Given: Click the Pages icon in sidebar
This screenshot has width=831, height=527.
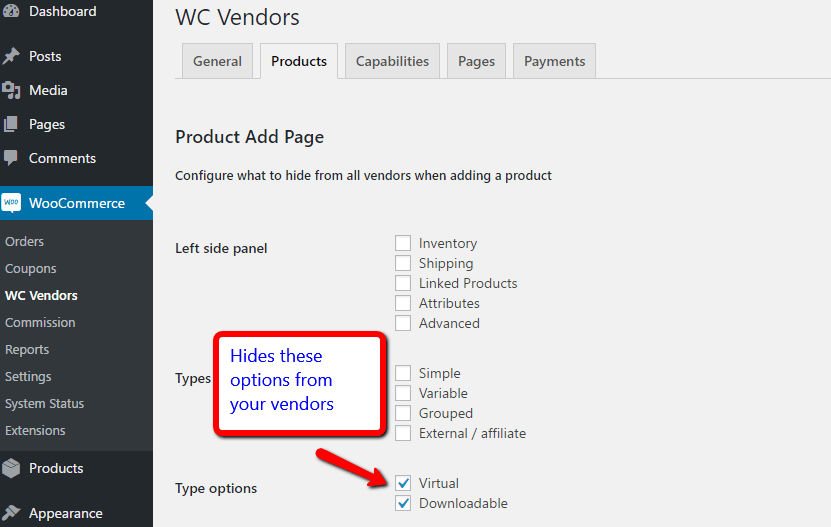Looking at the screenshot, I should click(x=12, y=124).
